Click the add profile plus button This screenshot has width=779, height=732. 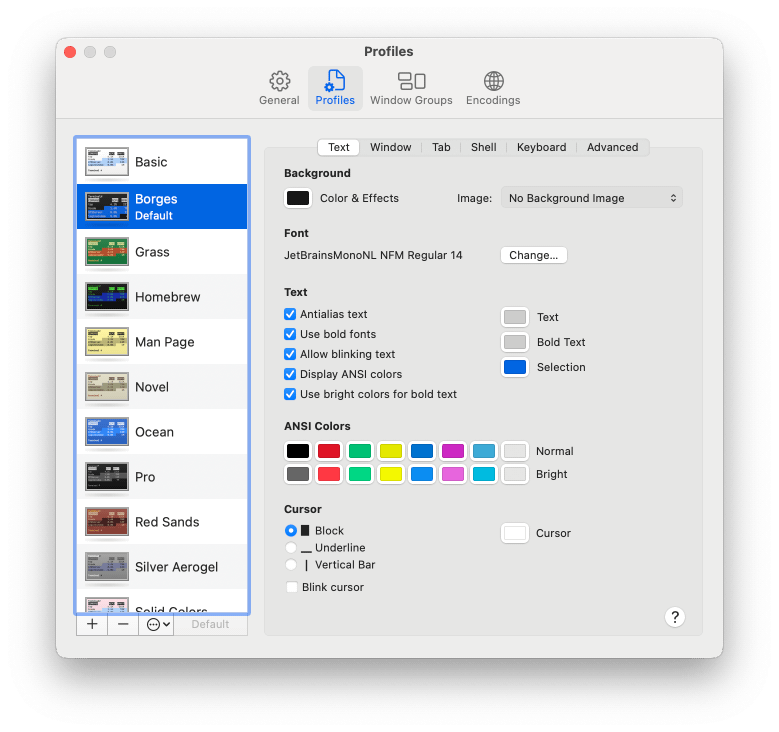92,624
